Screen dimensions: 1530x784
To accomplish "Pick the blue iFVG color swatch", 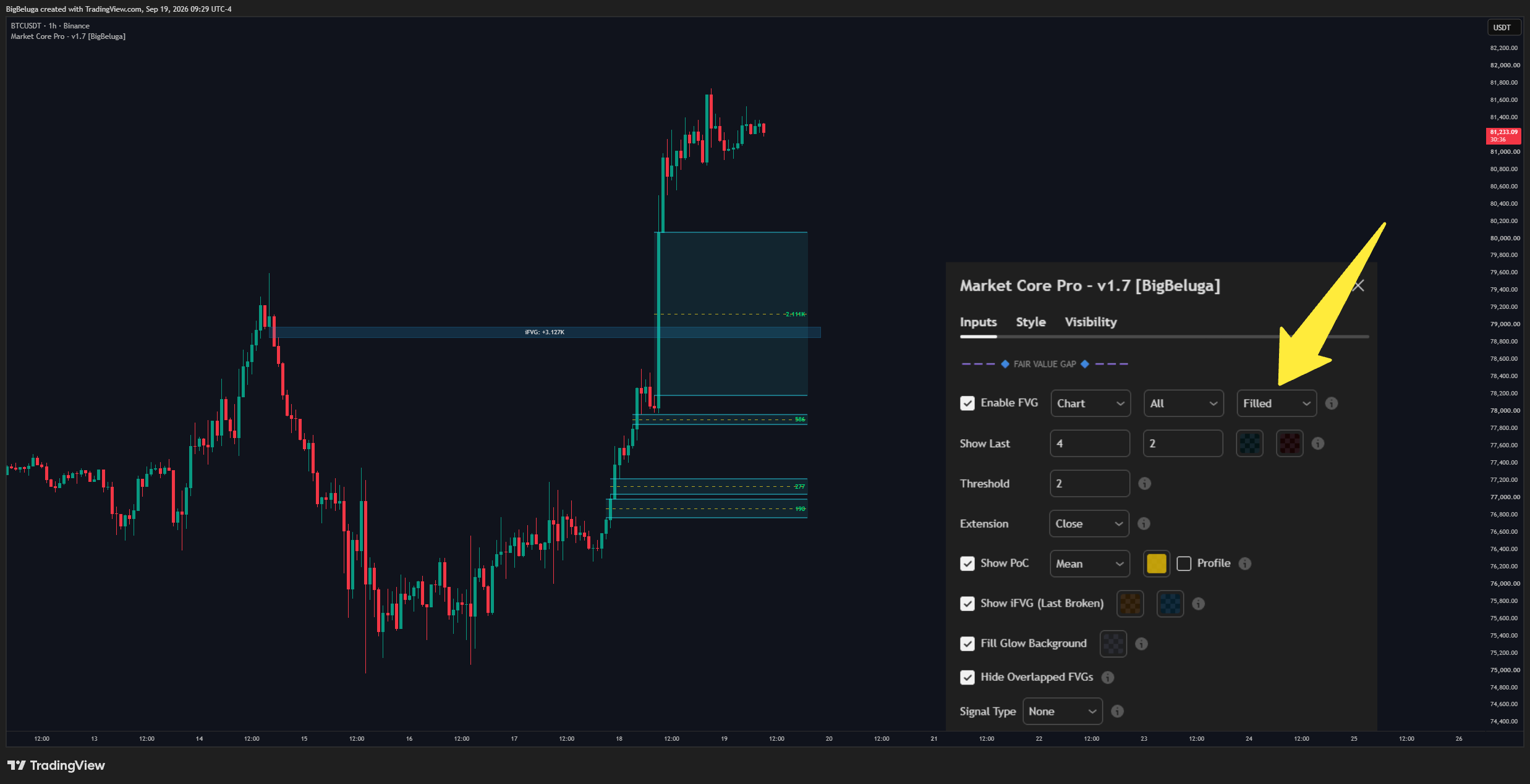I will point(1170,604).
